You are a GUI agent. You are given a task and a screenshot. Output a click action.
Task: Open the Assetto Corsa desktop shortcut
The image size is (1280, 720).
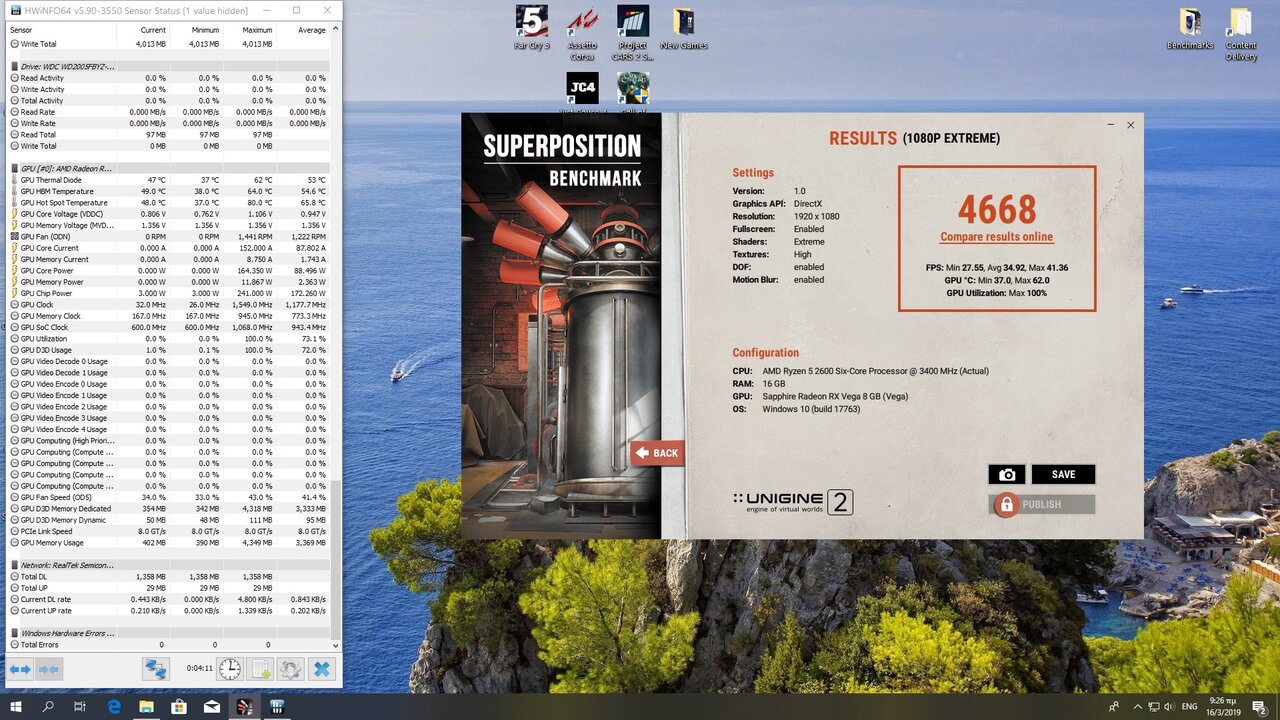pyautogui.click(x=582, y=32)
